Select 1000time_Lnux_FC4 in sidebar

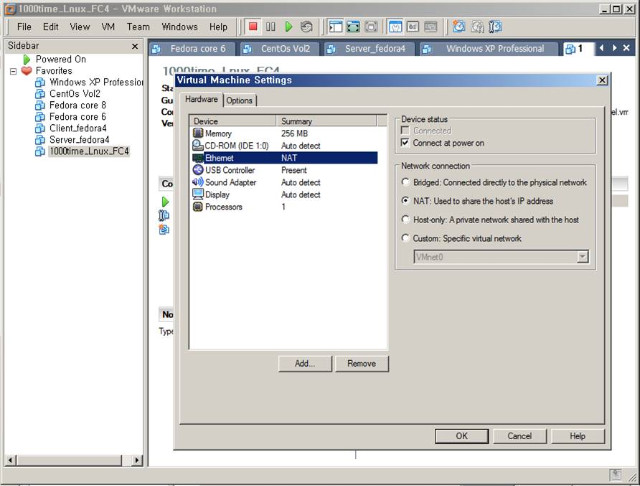pos(89,151)
